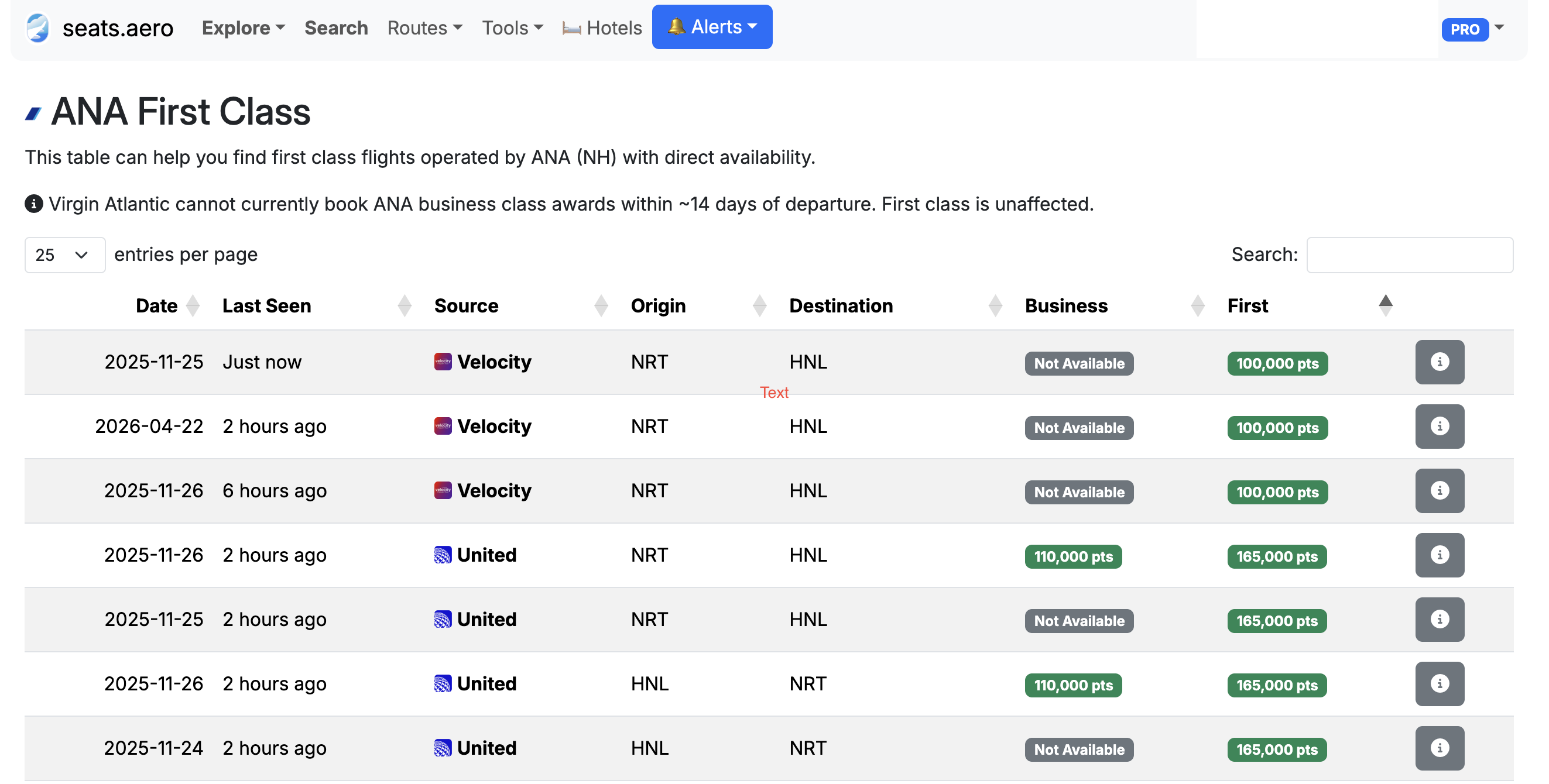Click the PRO badge
This screenshot has width=1549, height=784.
(x=1464, y=29)
